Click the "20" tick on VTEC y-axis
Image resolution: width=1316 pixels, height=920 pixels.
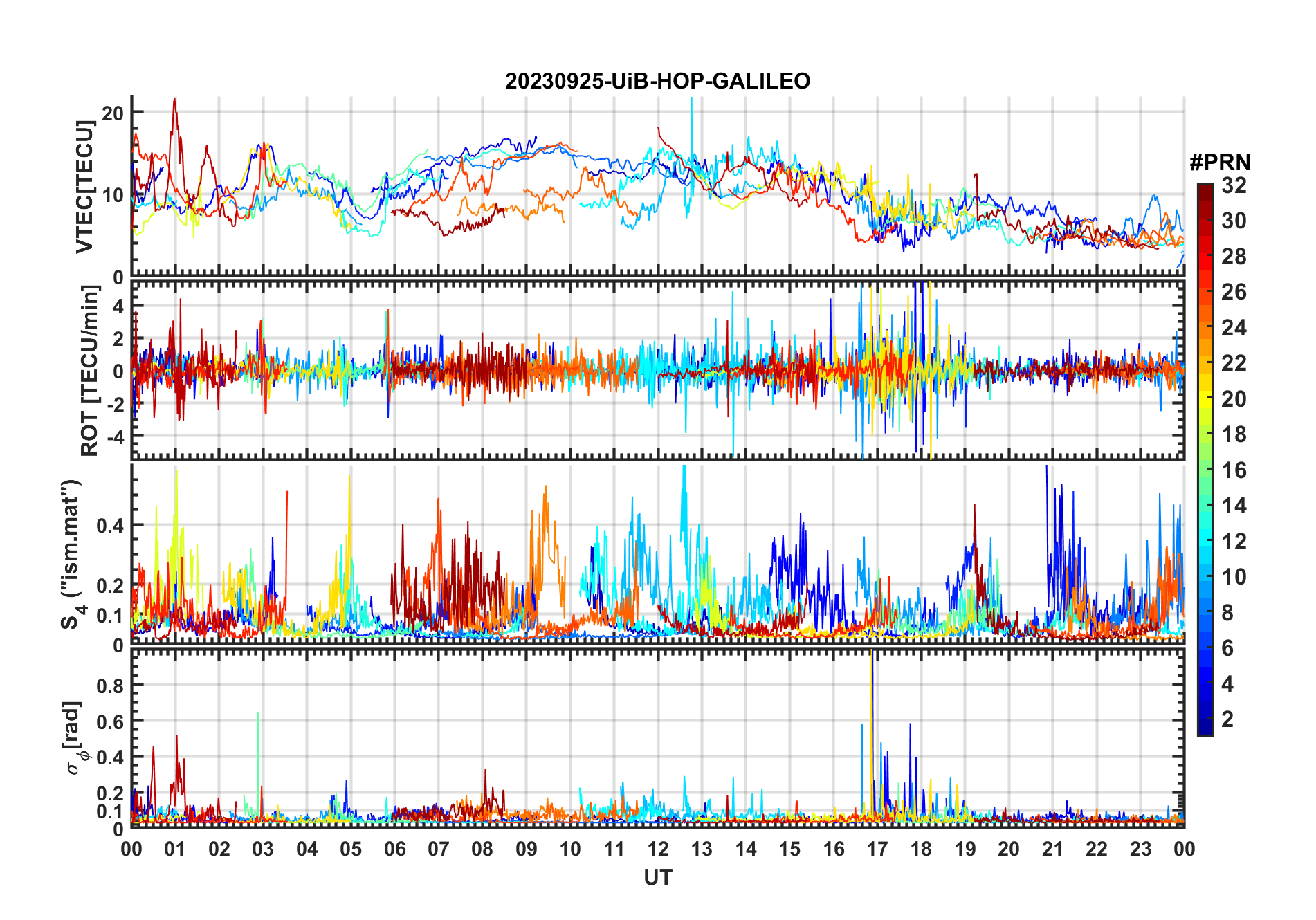(113, 113)
